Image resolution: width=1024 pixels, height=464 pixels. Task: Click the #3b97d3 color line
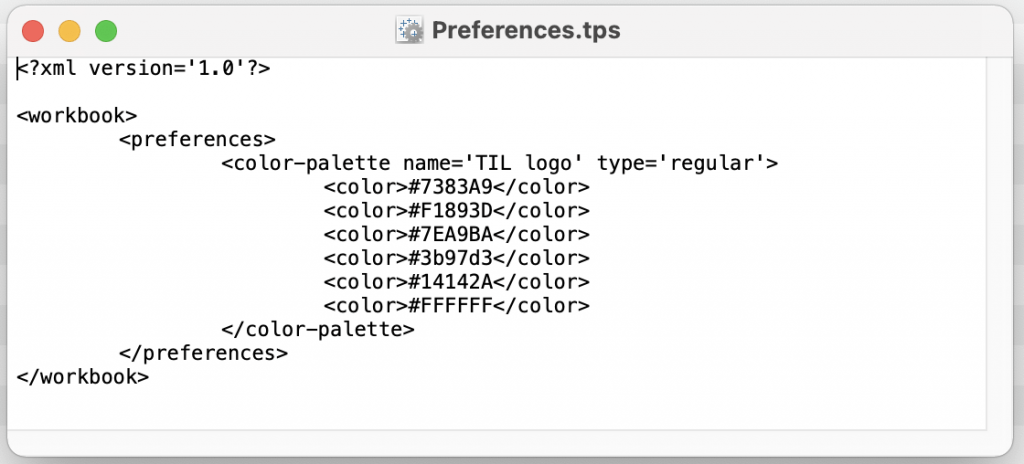[x=456, y=258]
